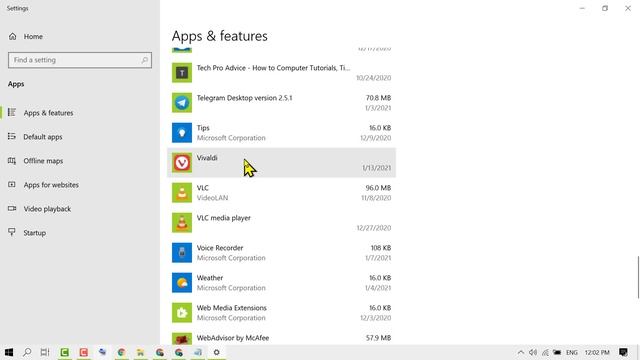Click the Tech Pro Advice app icon
The height and width of the screenshot is (360, 640).
182,73
